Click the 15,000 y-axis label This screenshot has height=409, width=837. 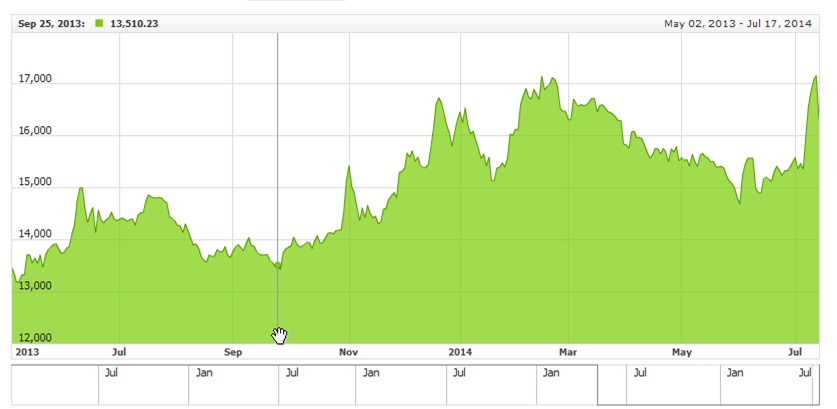(34, 182)
